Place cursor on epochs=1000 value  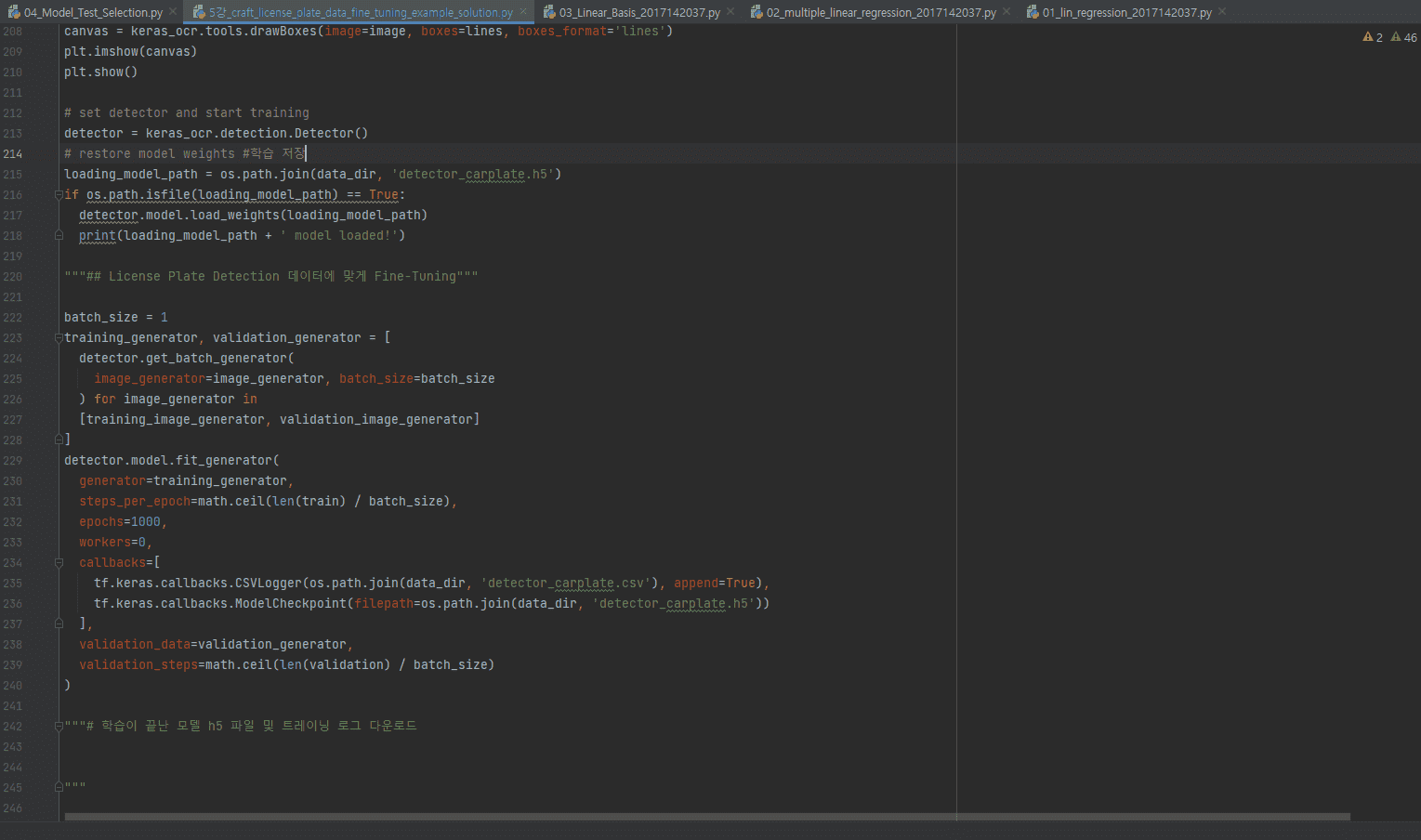(145, 522)
